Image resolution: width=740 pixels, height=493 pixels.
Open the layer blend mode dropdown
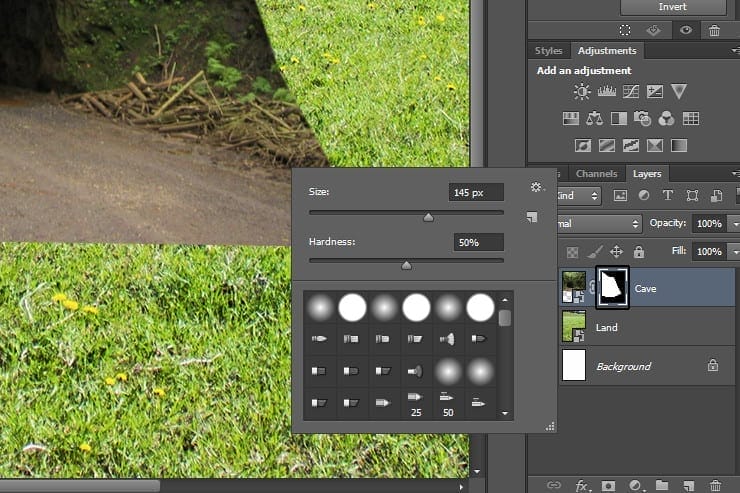click(598, 223)
